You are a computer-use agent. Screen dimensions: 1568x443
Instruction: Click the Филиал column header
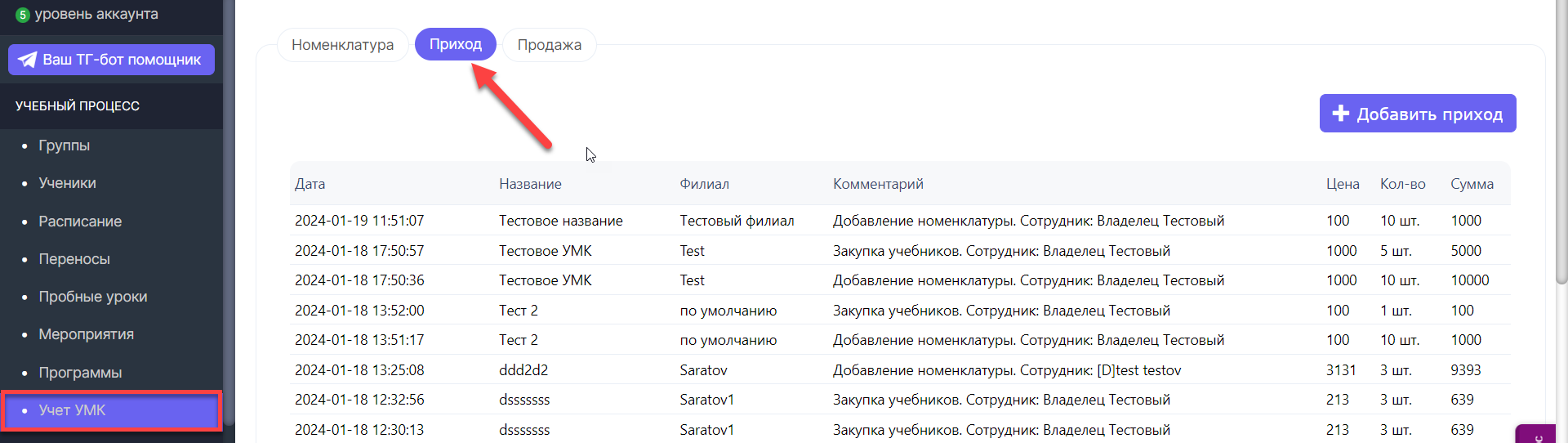704,184
